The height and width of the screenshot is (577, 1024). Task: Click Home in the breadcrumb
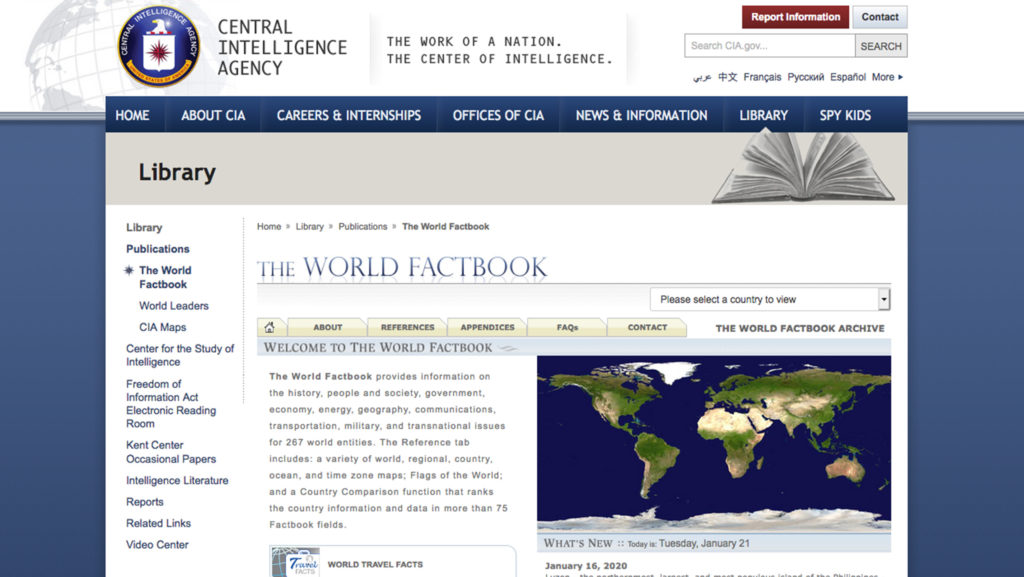(x=269, y=226)
